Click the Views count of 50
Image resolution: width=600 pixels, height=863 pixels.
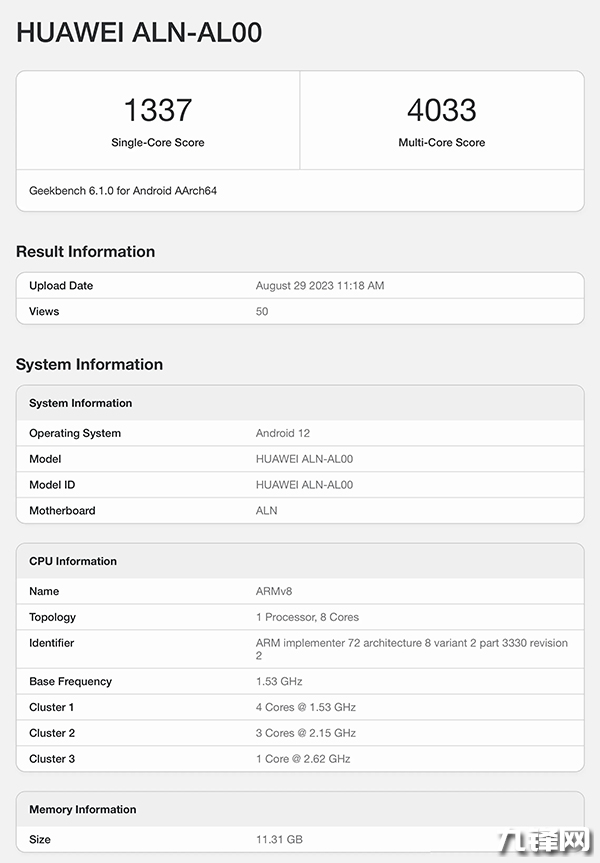262,312
